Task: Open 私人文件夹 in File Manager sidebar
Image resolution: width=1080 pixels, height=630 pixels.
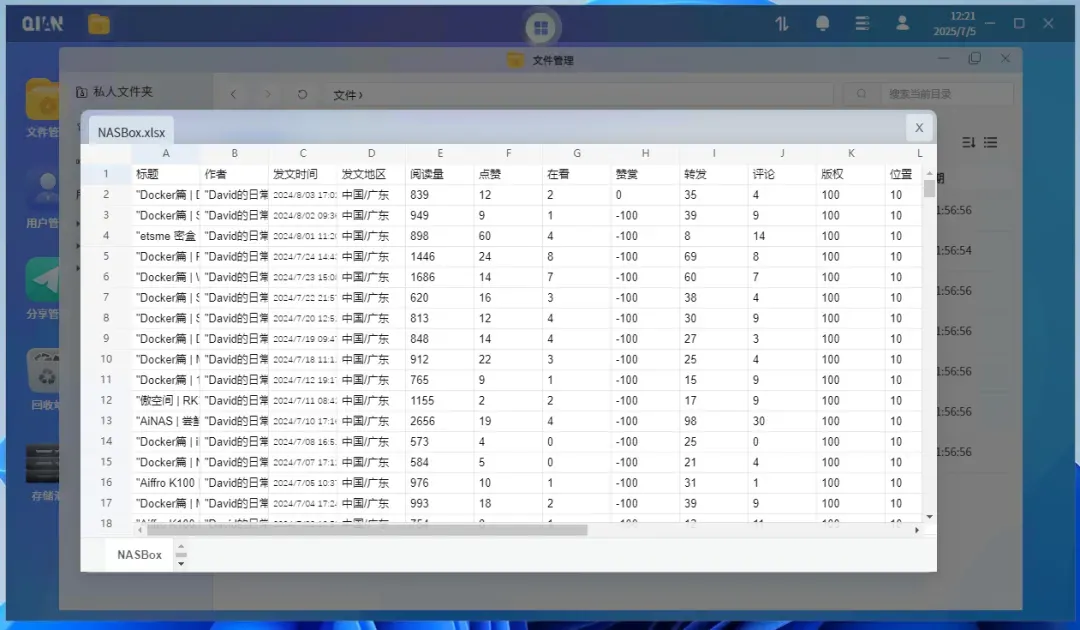Action: click(x=114, y=92)
